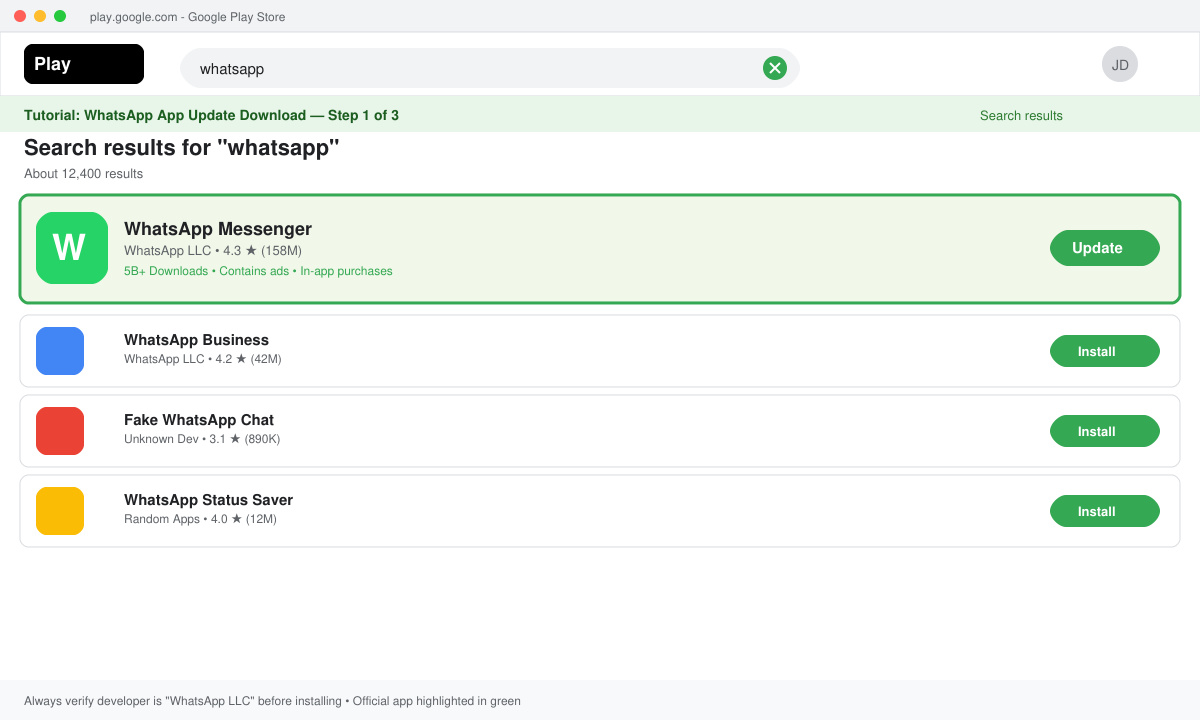Click 'Random Apps • 4.0 ★ (12M)' line
The image size is (1200, 720).
(200, 519)
